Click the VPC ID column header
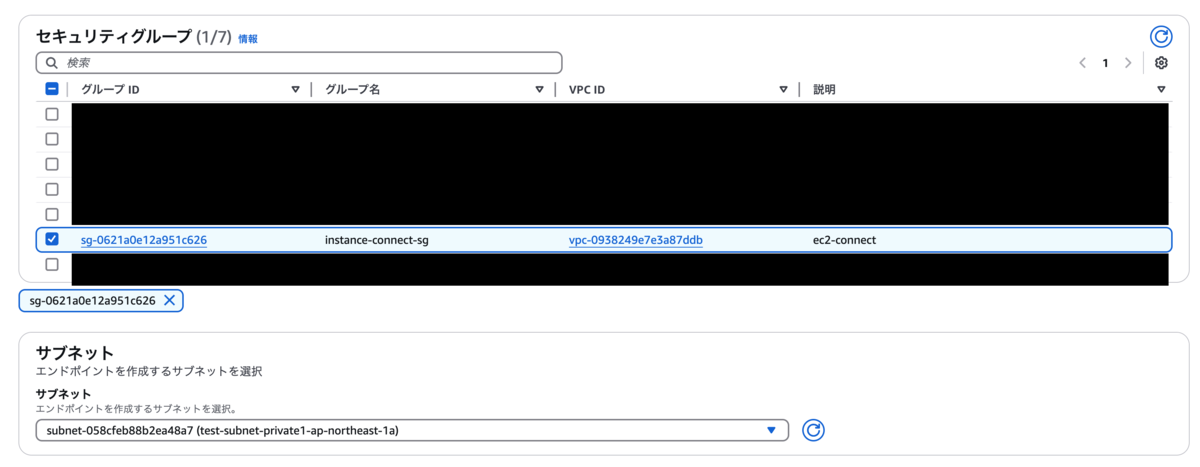The width and height of the screenshot is (1200, 467). 587,90
